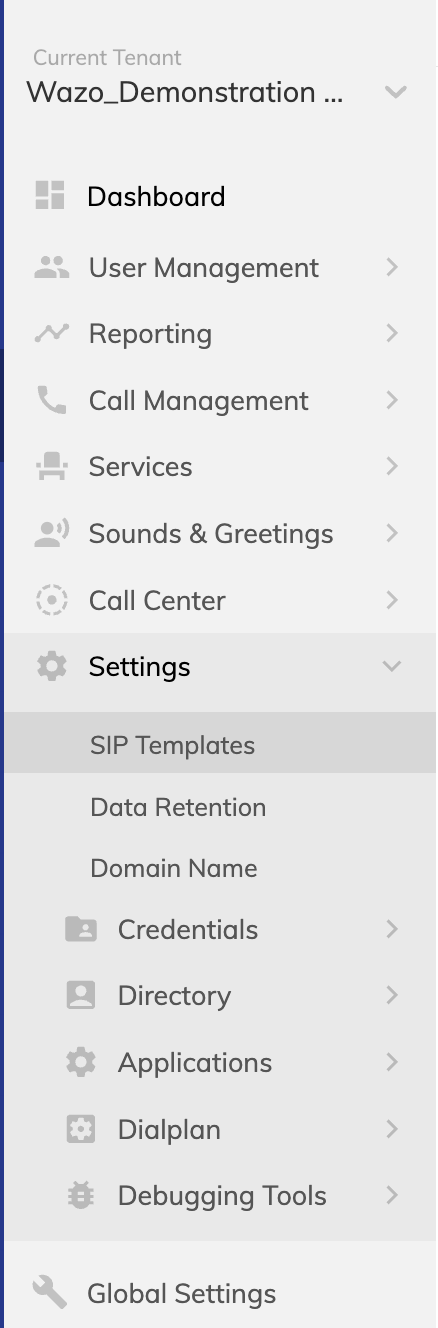The width and height of the screenshot is (438, 1328).
Task: Select the Wazo_Demonstration tenant name
Action: tap(185, 92)
